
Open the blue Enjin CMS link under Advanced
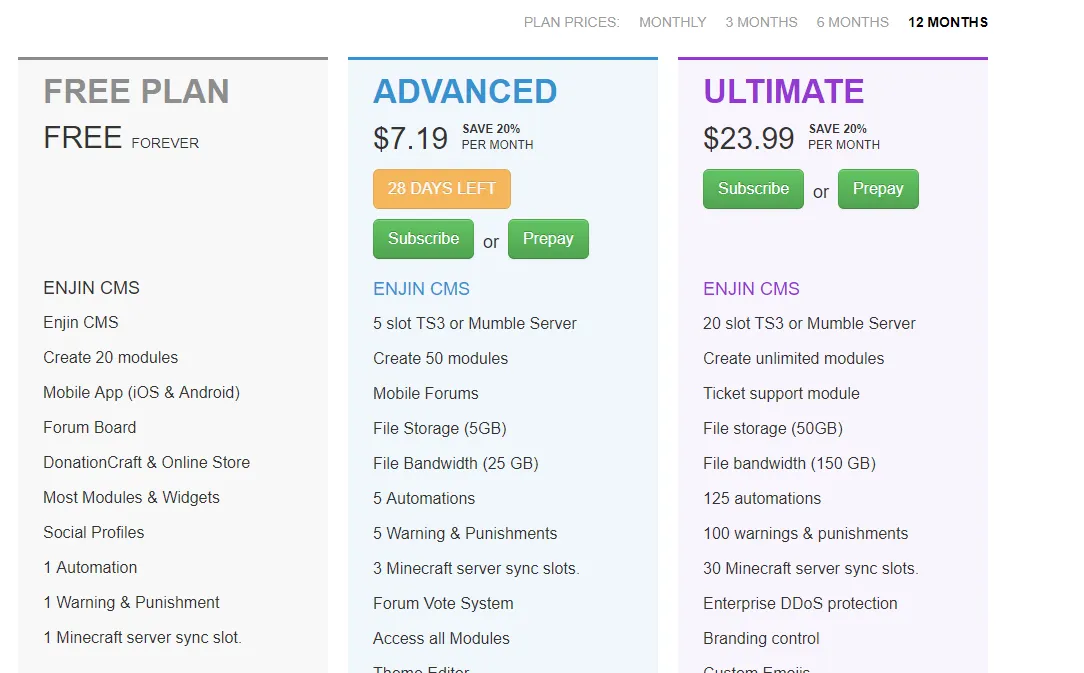[421, 289]
